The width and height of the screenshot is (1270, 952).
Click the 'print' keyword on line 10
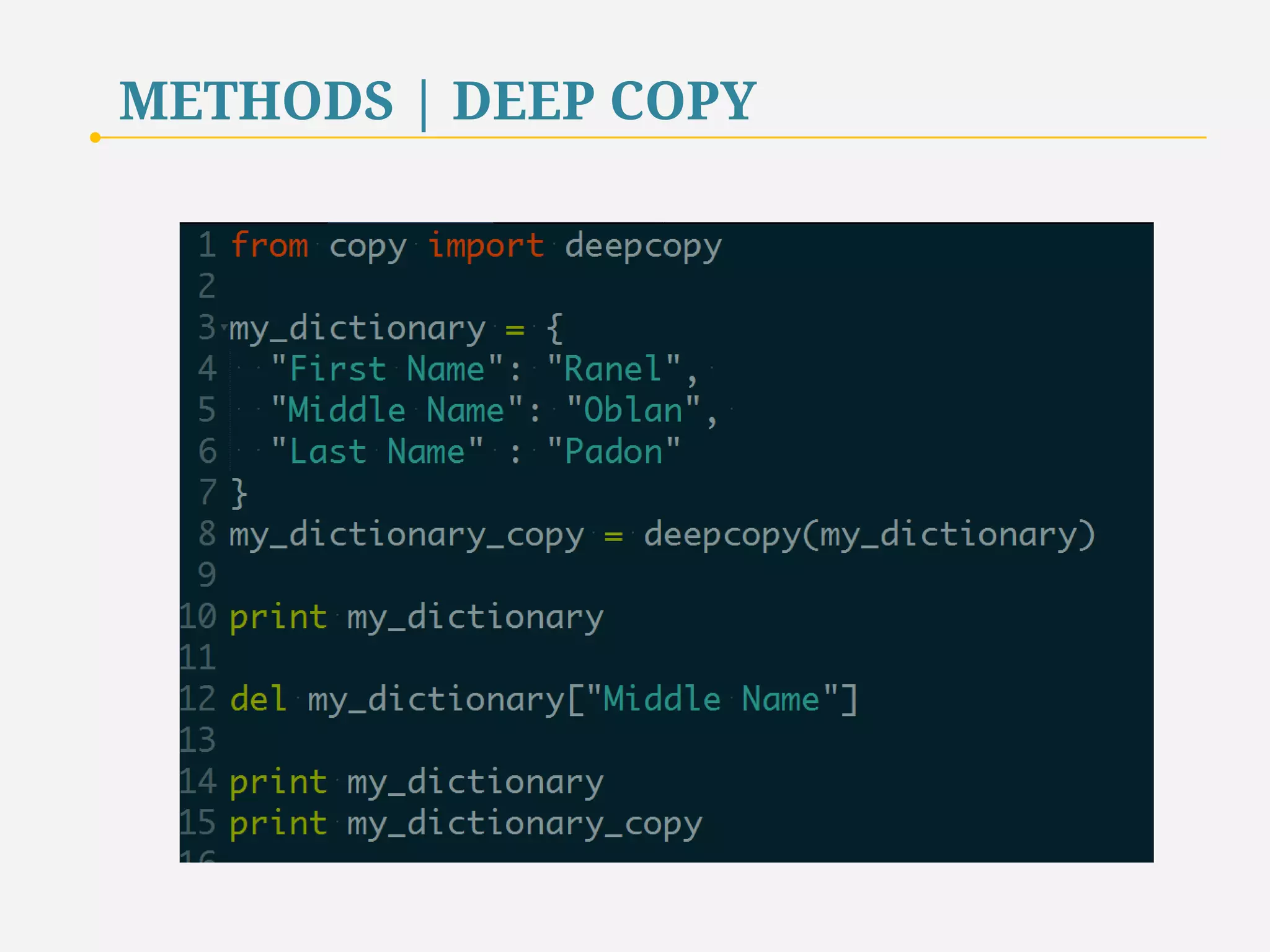[x=278, y=617]
